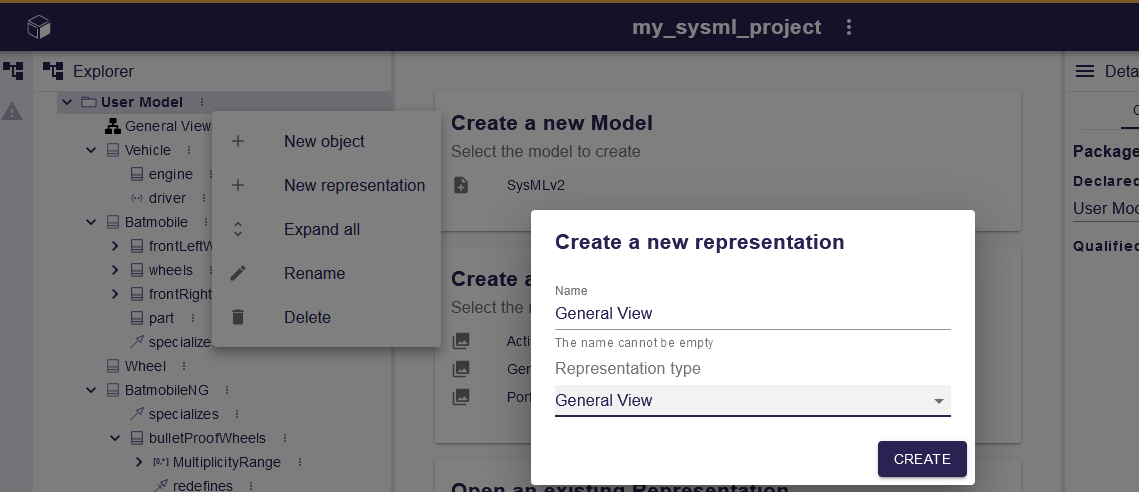The image size is (1139, 492).
Task: Select Expand all in context menu
Action: point(321,230)
